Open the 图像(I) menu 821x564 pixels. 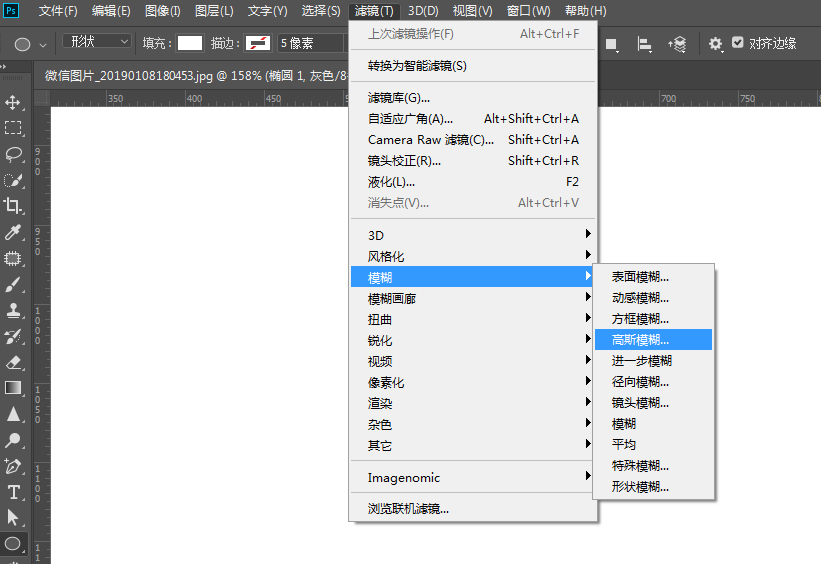(x=162, y=11)
